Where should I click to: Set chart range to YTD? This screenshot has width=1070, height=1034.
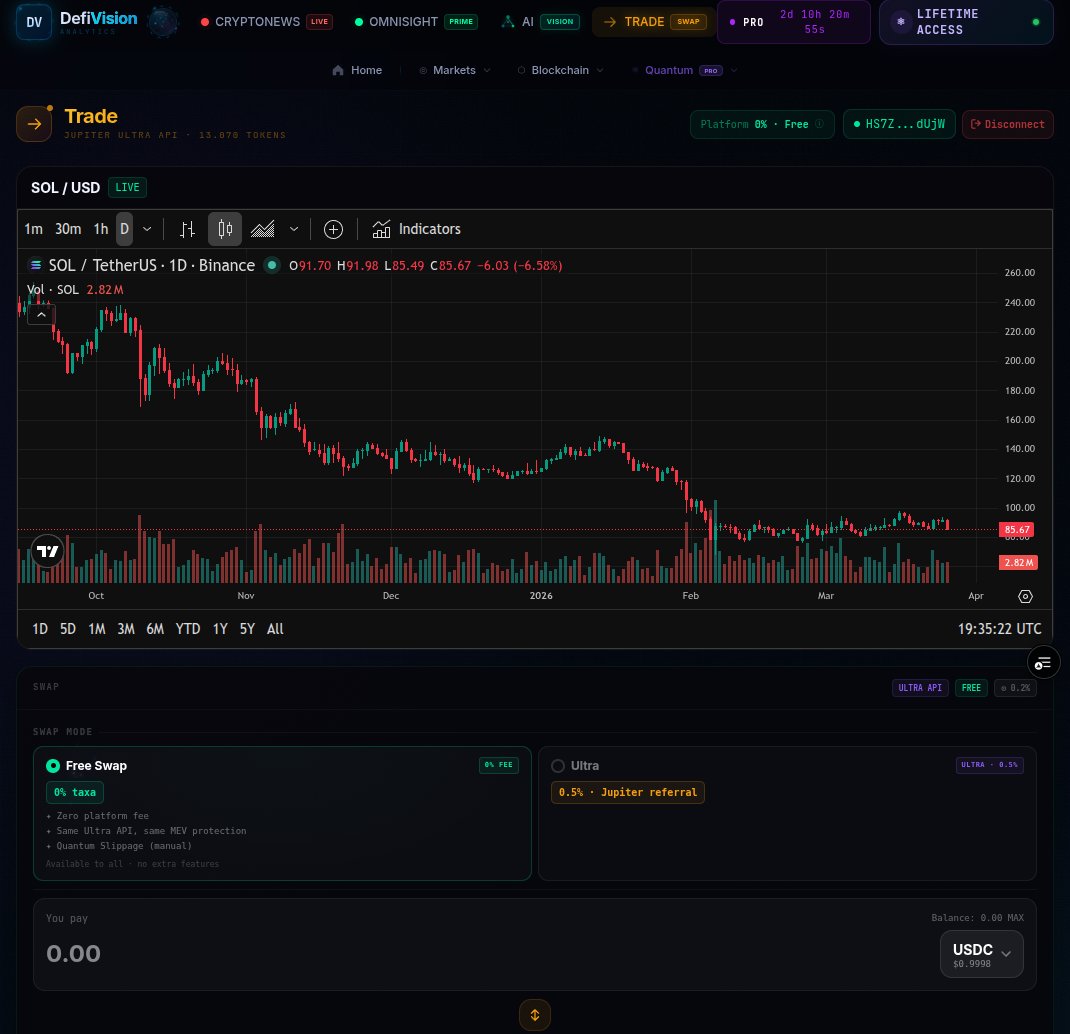pyautogui.click(x=188, y=629)
